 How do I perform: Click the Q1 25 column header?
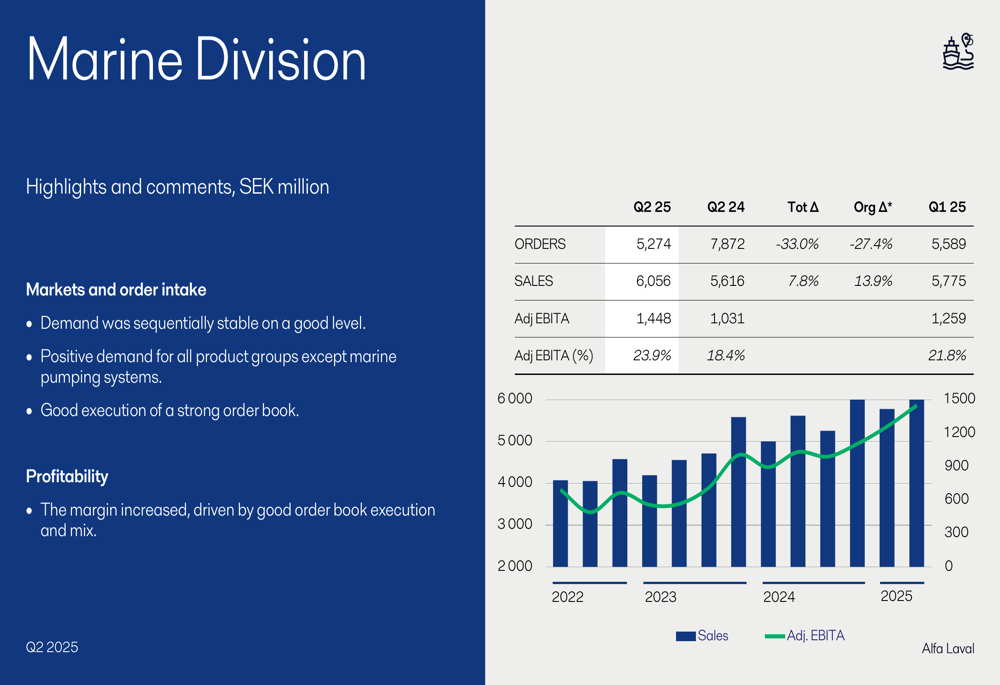click(x=947, y=207)
